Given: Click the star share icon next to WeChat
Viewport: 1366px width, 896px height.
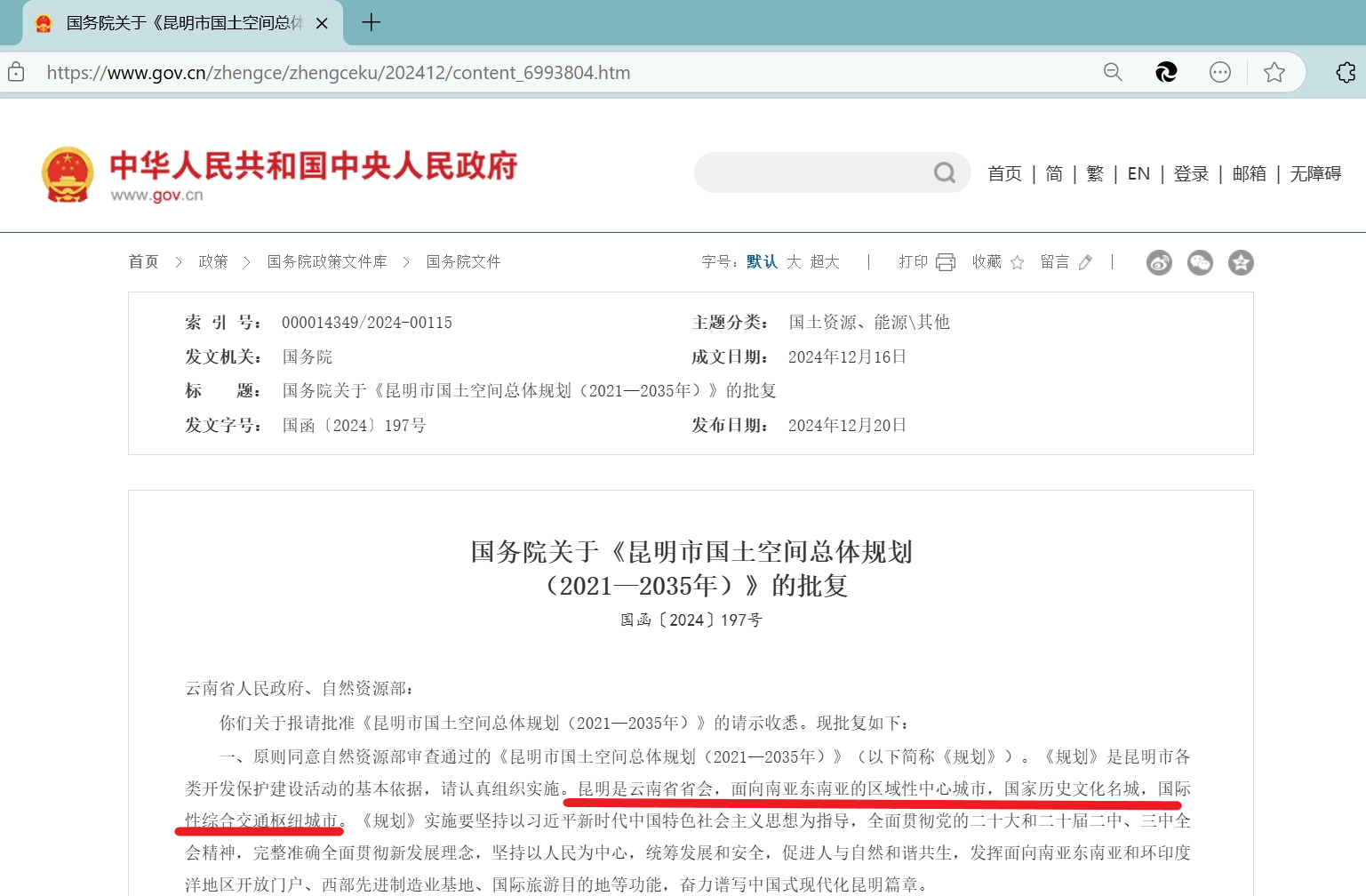Looking at the screenshot, I should point(1241,262).
